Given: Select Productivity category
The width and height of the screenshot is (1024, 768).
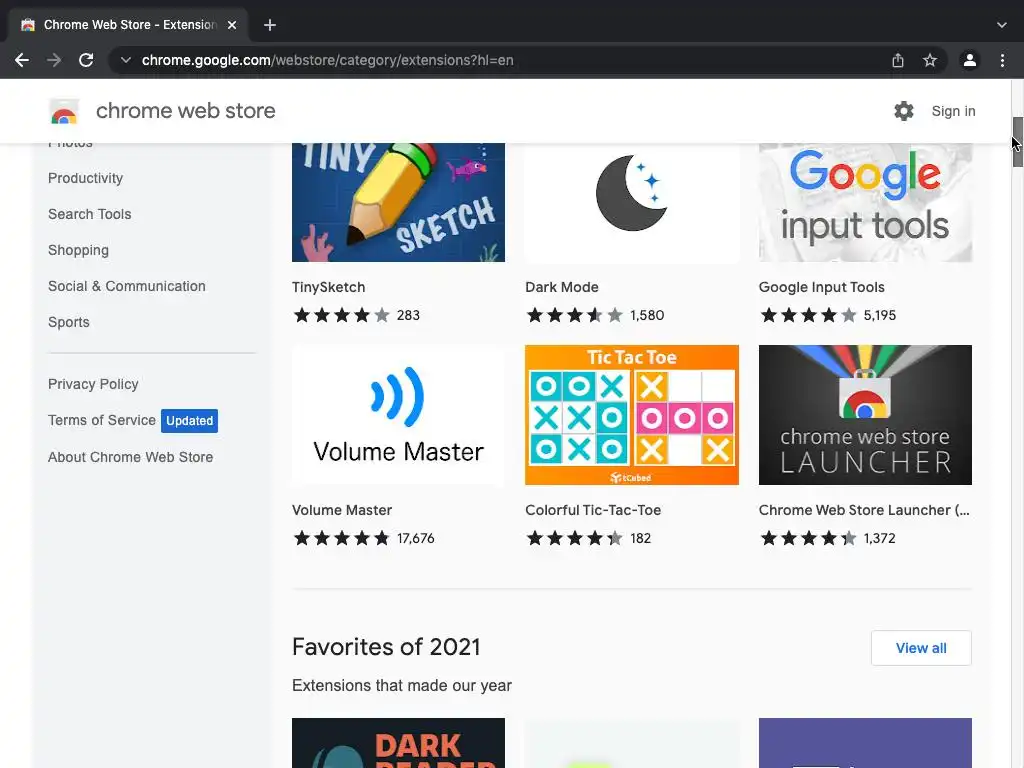Looking at the screenshot, I should [x=86, y=178].
